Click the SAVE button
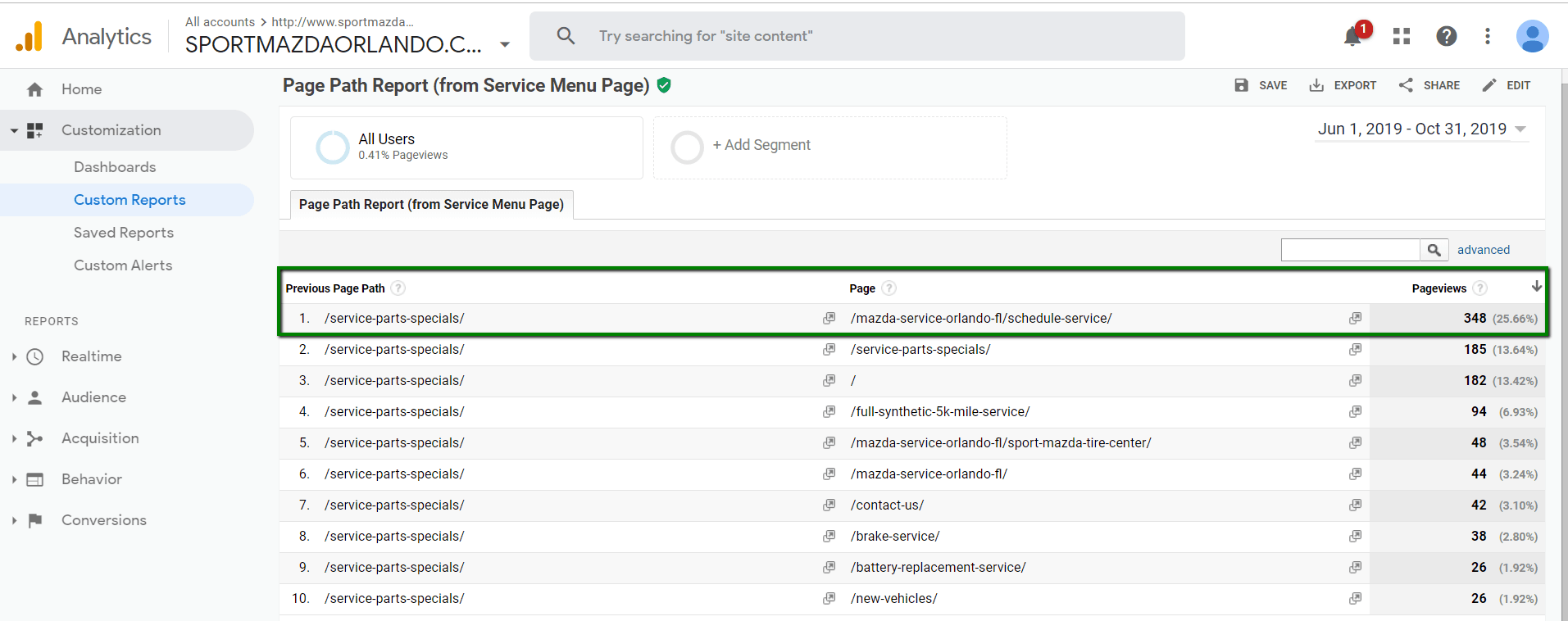This screenshot has height=621, width=1568. pos(1261,85)
